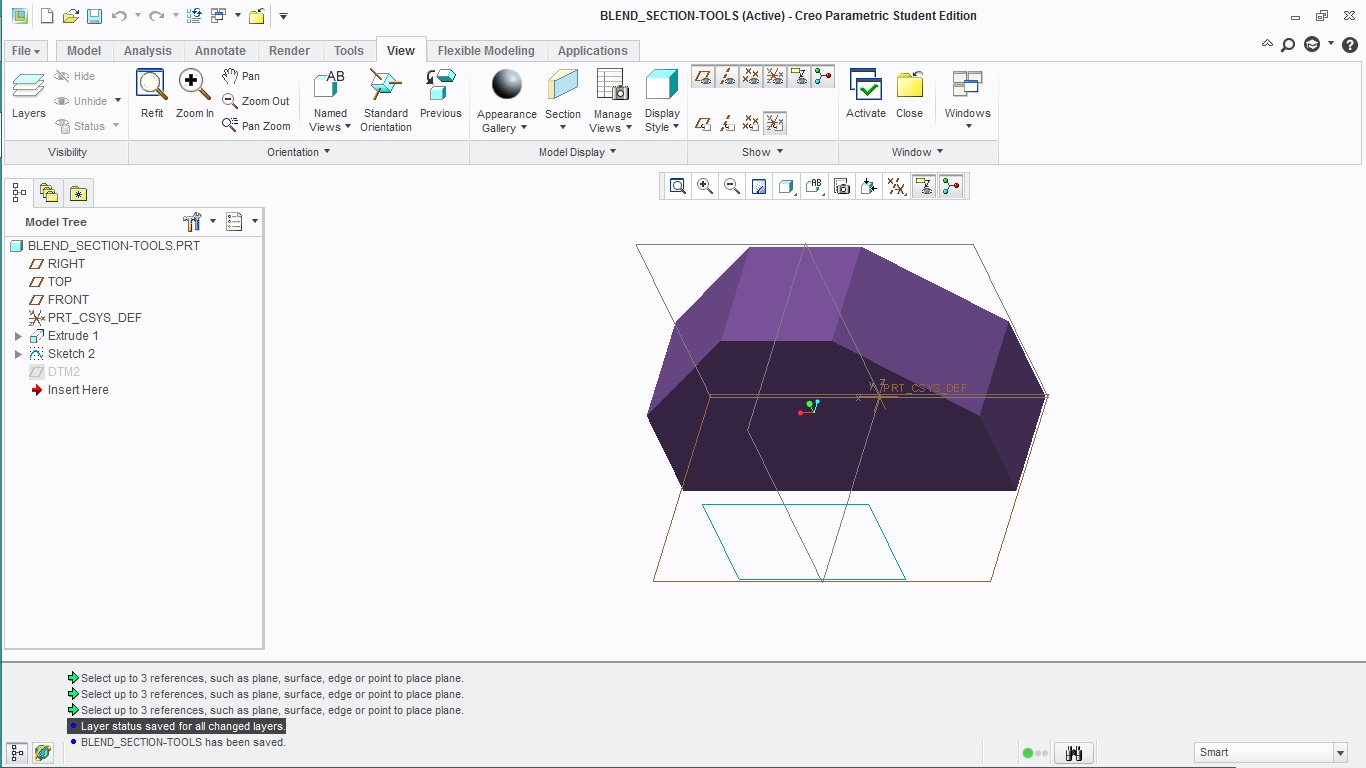Toggle axis display in Show group
The height and width of the screenshot is (768, 1366).
click(727, 76)
